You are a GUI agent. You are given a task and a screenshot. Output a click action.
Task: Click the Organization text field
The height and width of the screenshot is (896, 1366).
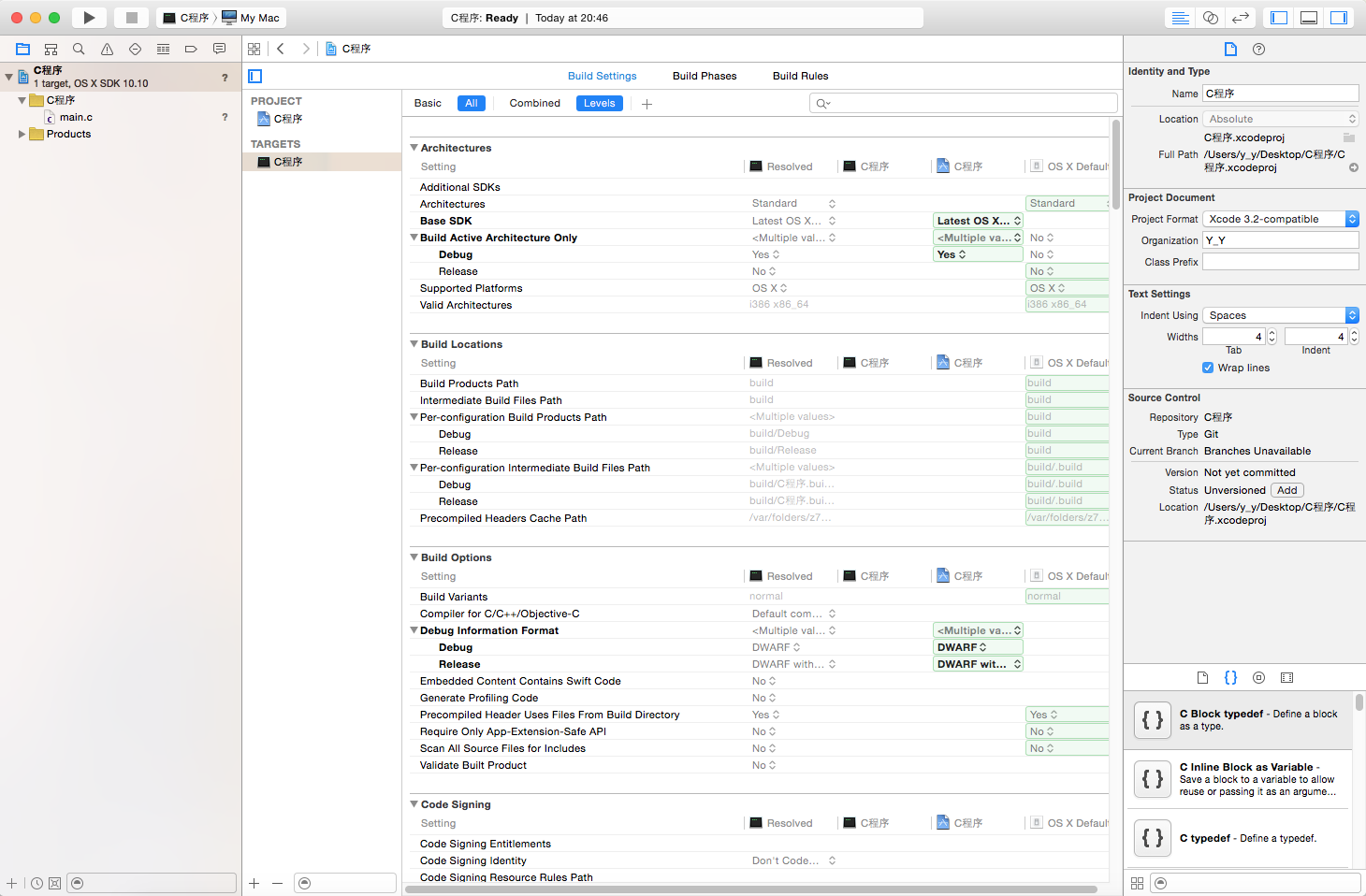(1280, 240)
